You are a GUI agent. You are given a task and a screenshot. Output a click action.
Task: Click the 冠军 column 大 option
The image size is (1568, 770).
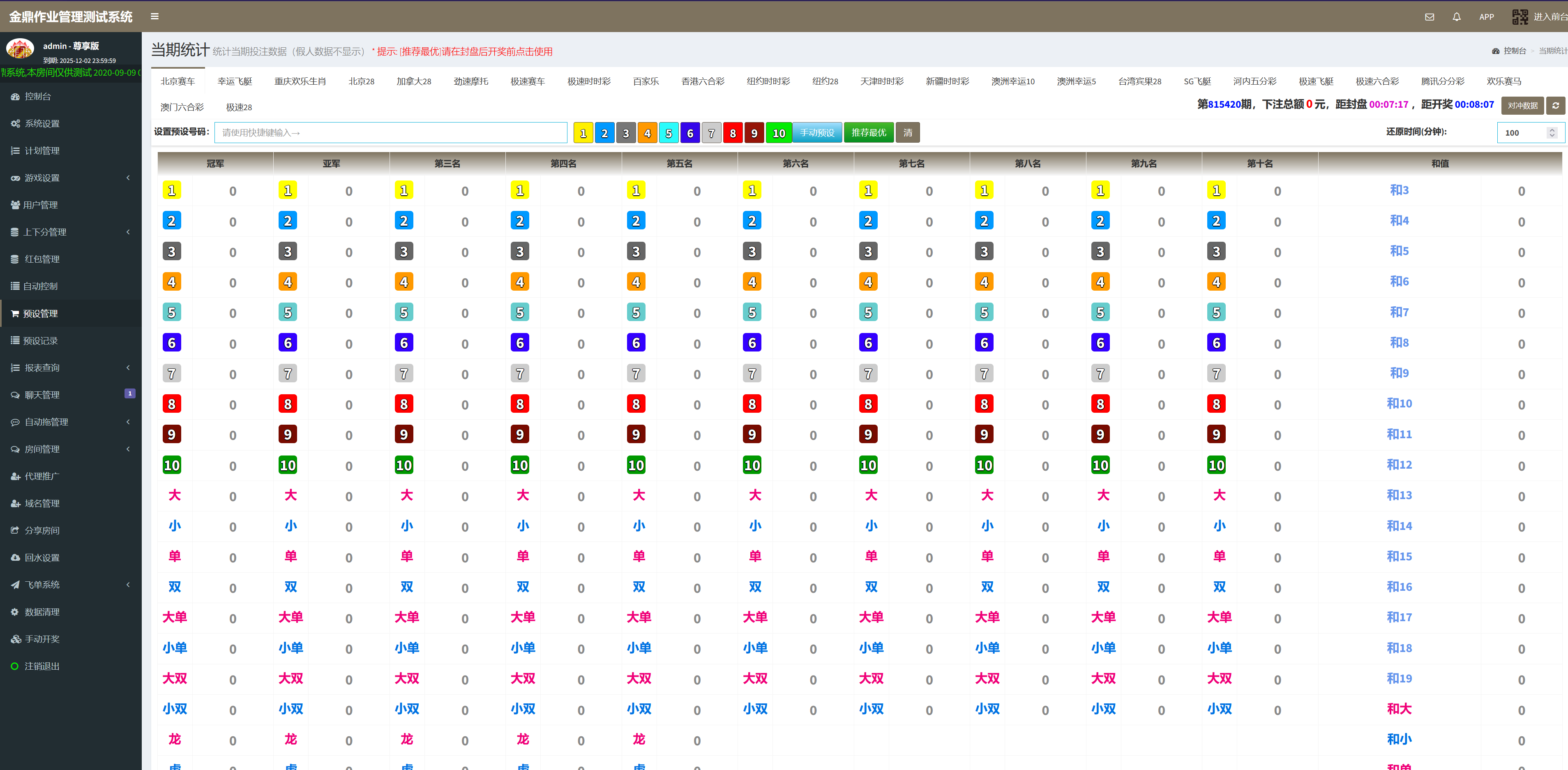[x=175, y=495]
